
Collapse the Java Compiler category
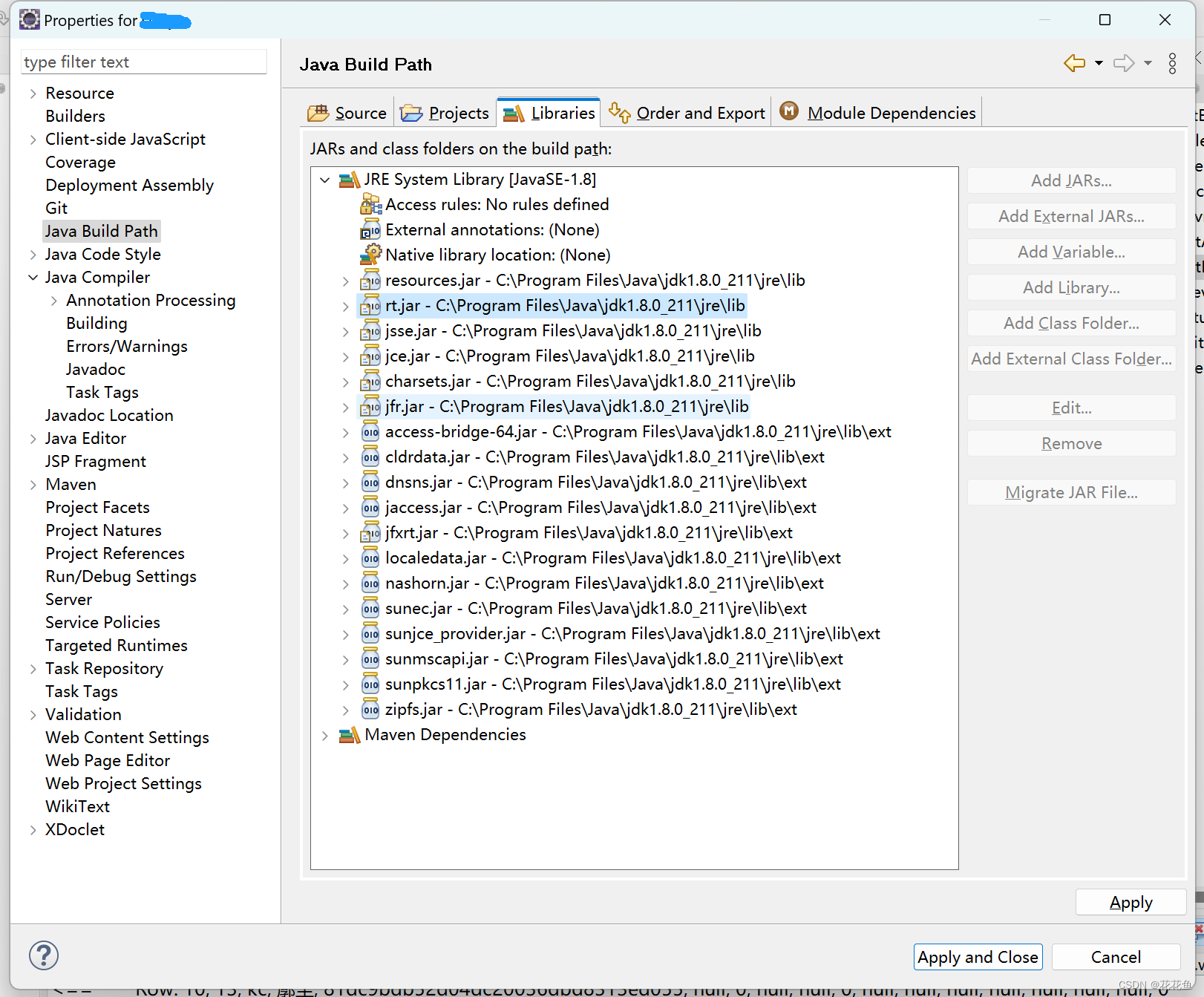[x=33, y=278]
